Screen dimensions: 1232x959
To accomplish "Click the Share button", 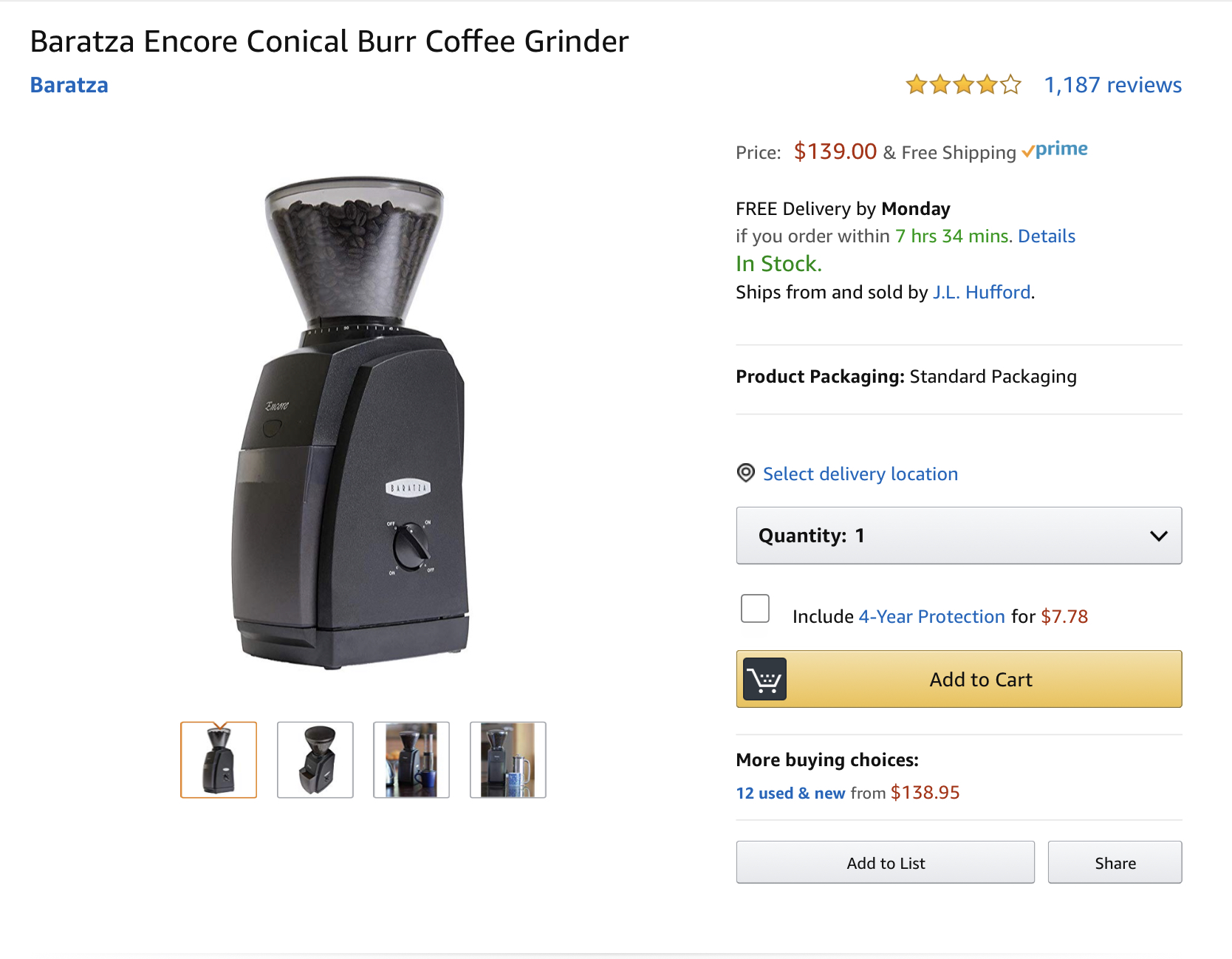I will tap(1115, 862).
